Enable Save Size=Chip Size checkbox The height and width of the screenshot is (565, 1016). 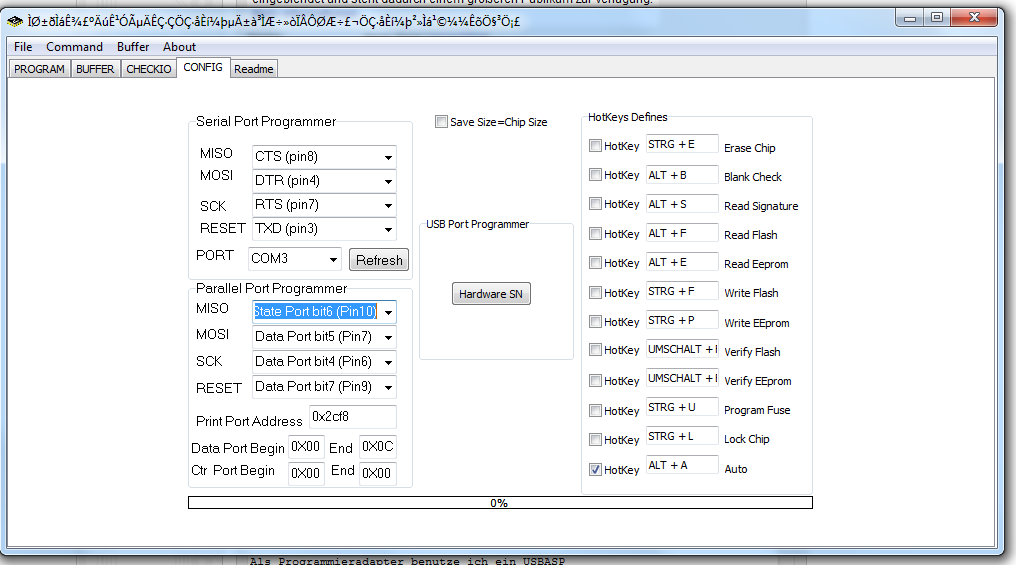point(441,122)
